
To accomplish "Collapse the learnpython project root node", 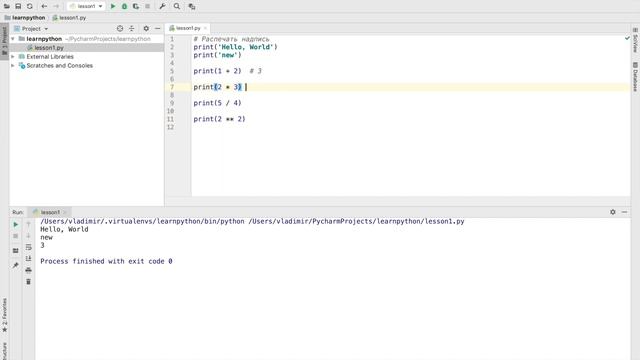I will (x=13, y=39).
